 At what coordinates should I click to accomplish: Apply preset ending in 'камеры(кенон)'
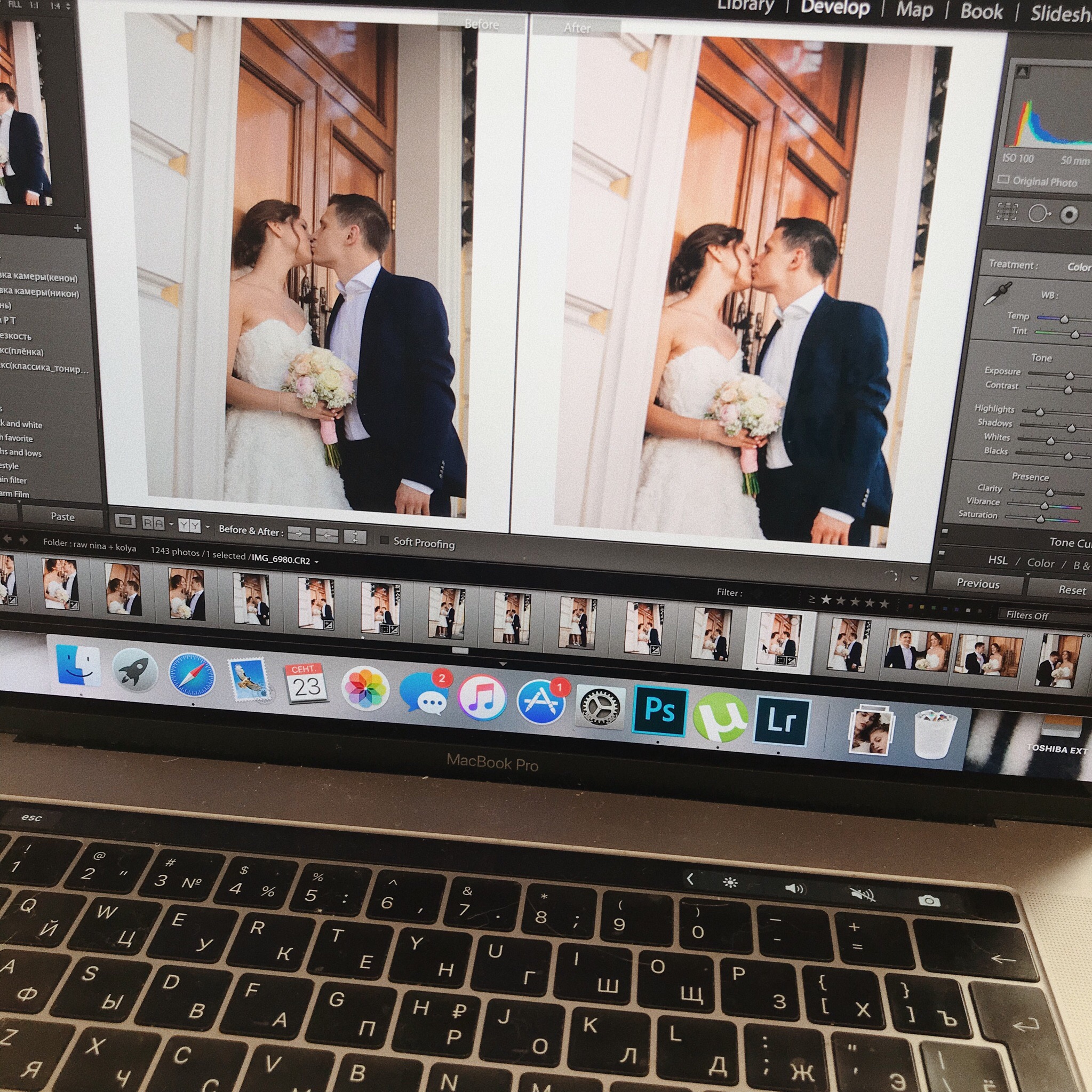(x=39, y=276)
